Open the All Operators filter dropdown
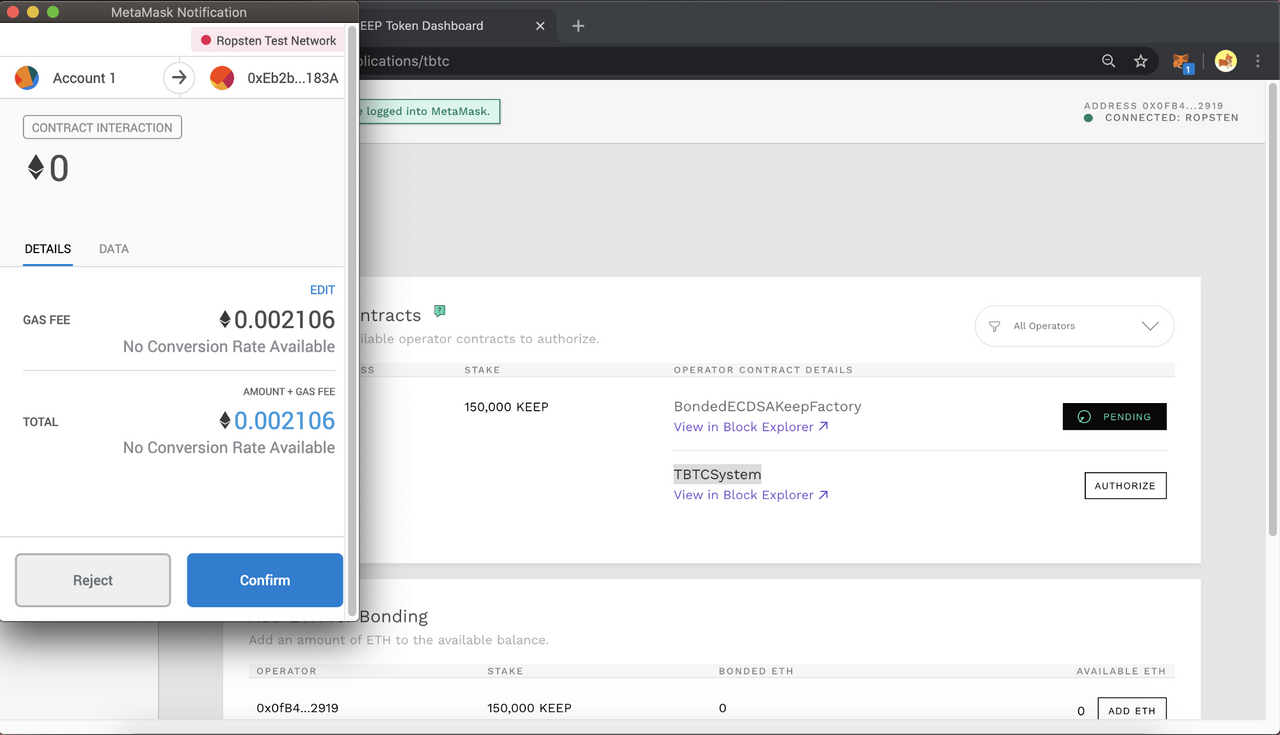Screen dimensions: 1280x735 1074,326
